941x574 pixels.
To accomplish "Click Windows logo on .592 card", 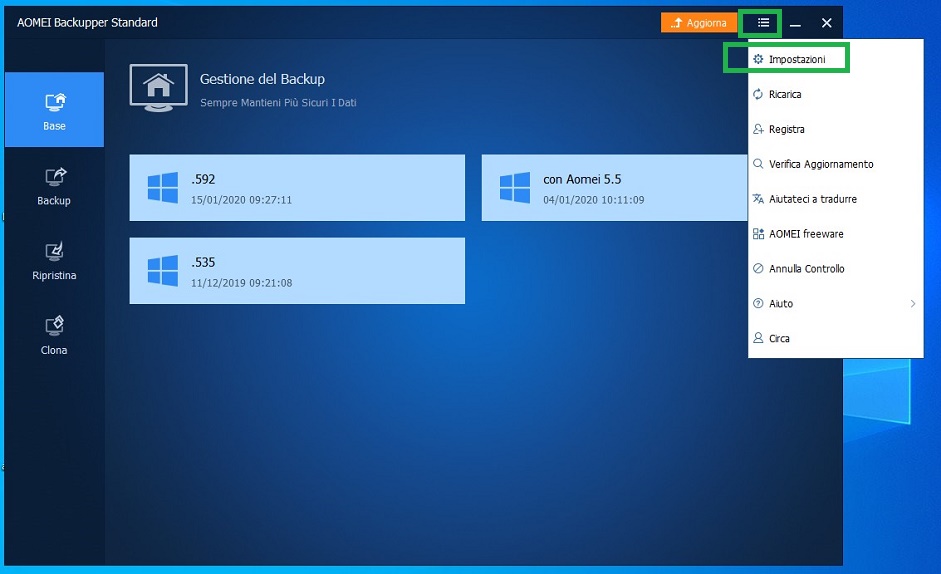I will click(x=163, y=188).
